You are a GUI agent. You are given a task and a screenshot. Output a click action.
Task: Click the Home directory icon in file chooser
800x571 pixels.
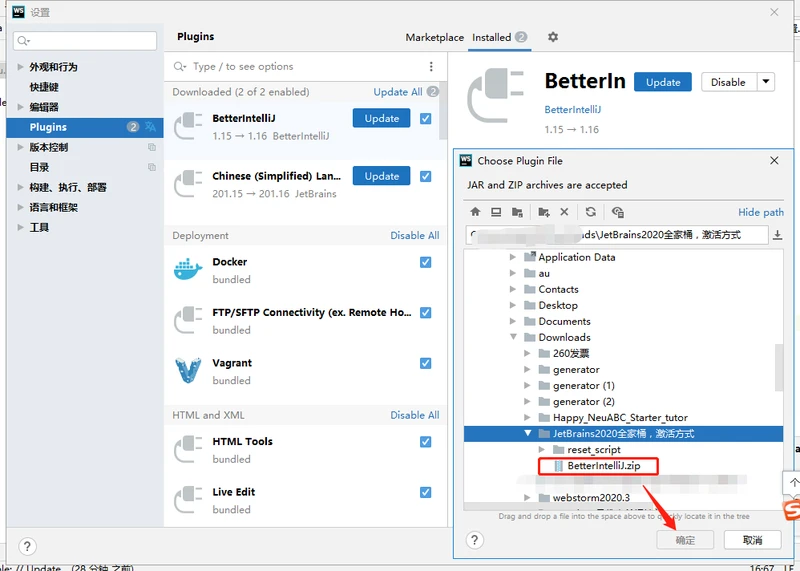pyautogui.click(x=475, y=212)
